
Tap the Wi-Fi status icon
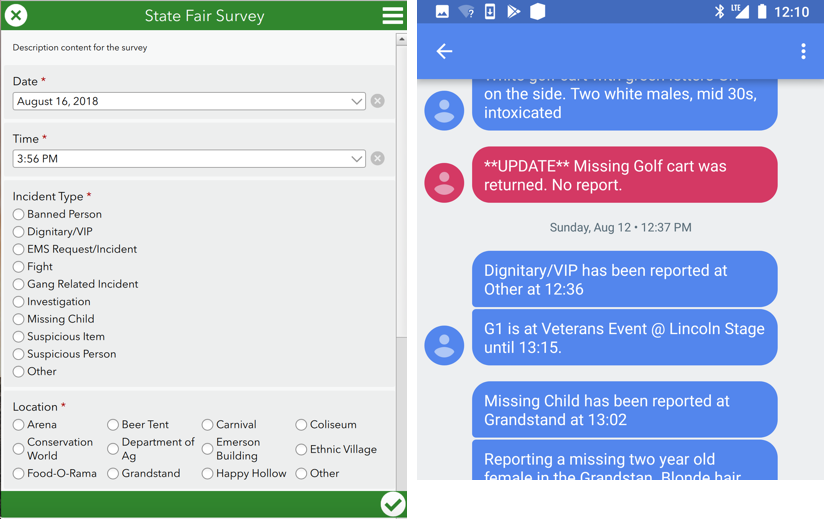[466, 12]
